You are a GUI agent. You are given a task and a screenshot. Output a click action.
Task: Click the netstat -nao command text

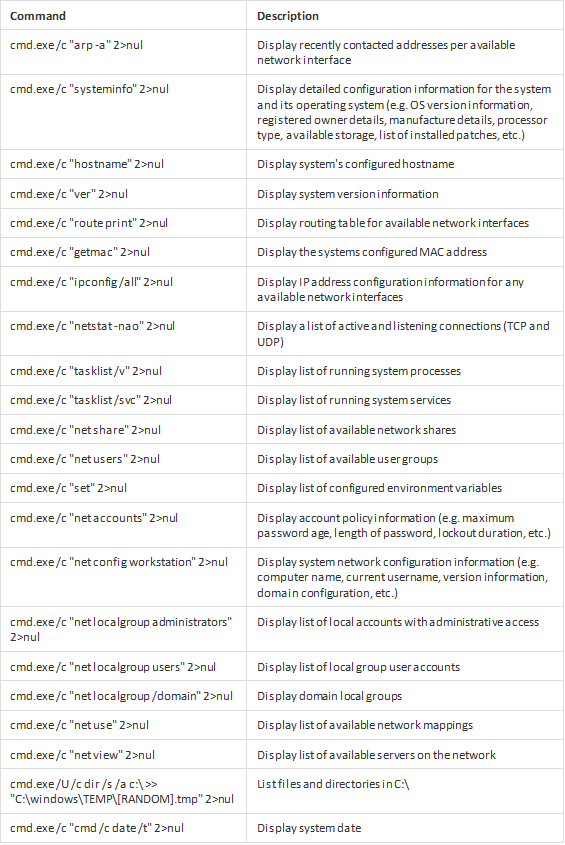[92, 325]
